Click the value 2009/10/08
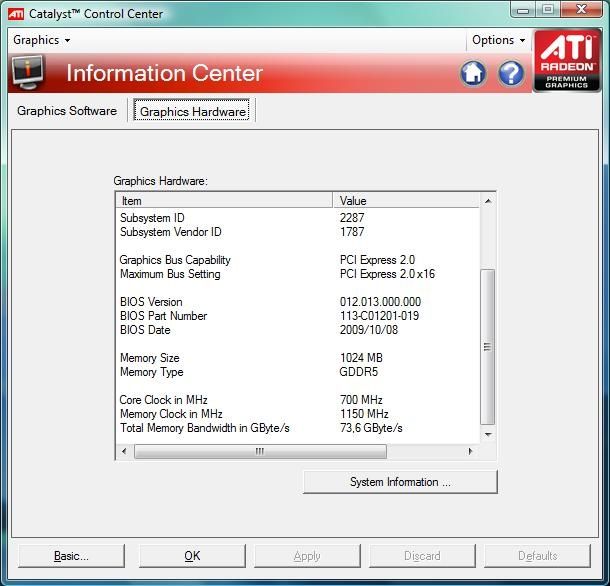This screenshot has height=586, width=610. (369, 330)
